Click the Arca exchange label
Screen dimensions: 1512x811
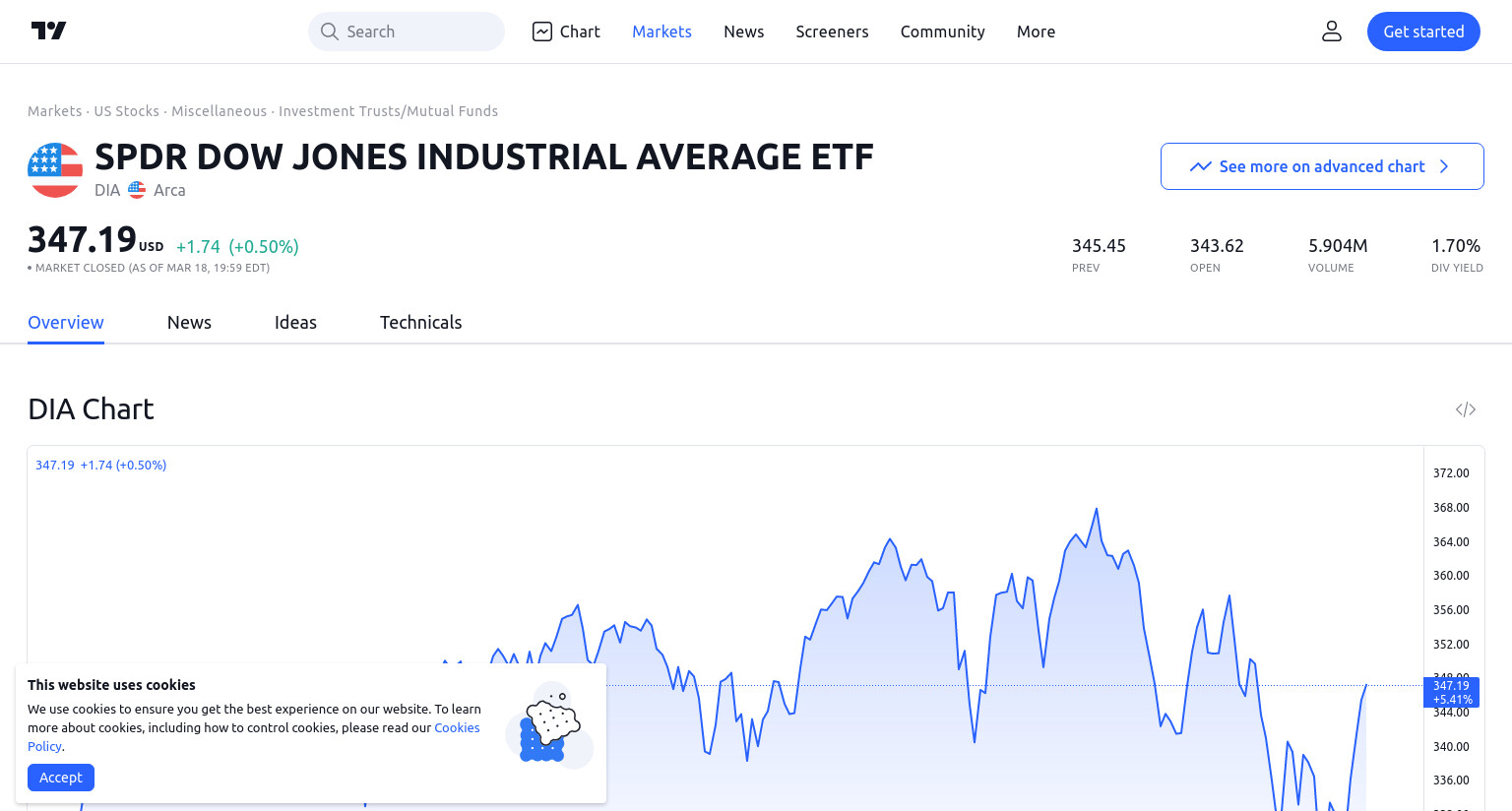pyautogui.click(x=169, y=190)
